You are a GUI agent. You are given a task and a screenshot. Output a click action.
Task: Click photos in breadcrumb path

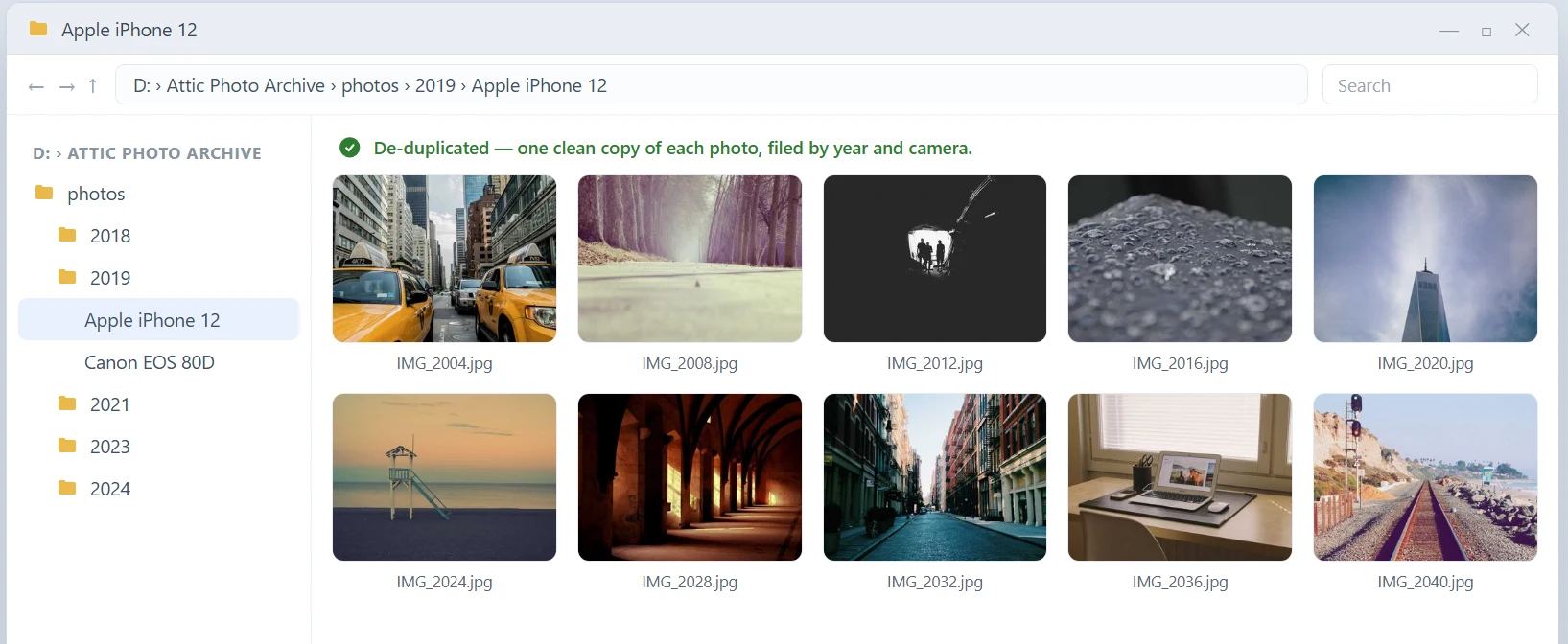[x=370, y=85]
